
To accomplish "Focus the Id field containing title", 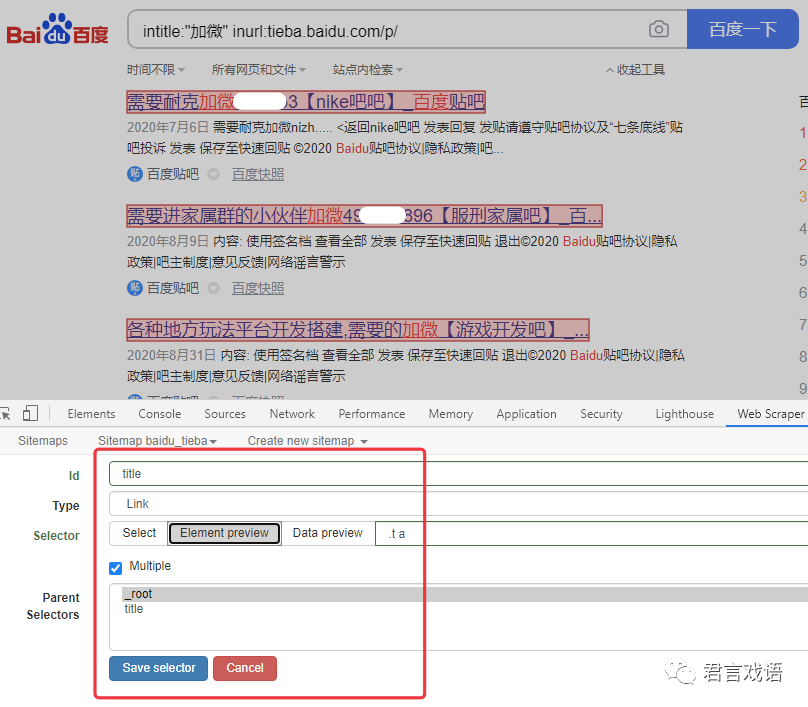I will 458,474.
